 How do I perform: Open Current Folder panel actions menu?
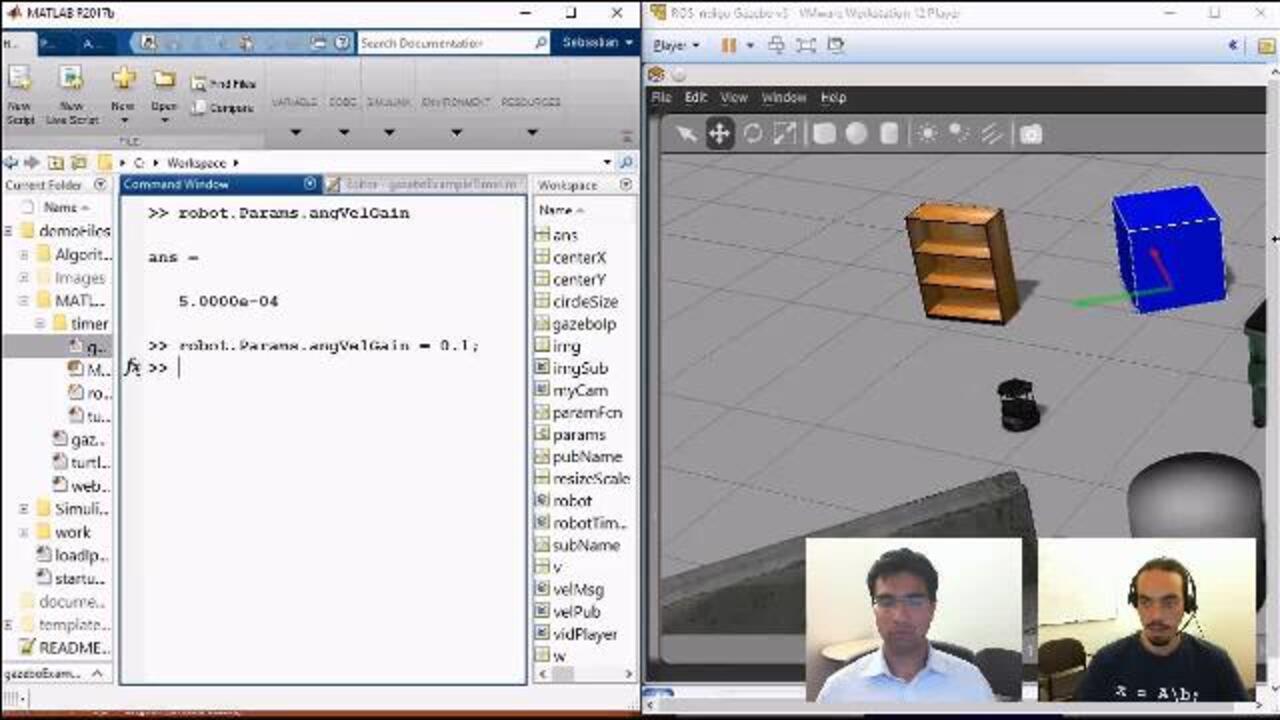[100, 185]
